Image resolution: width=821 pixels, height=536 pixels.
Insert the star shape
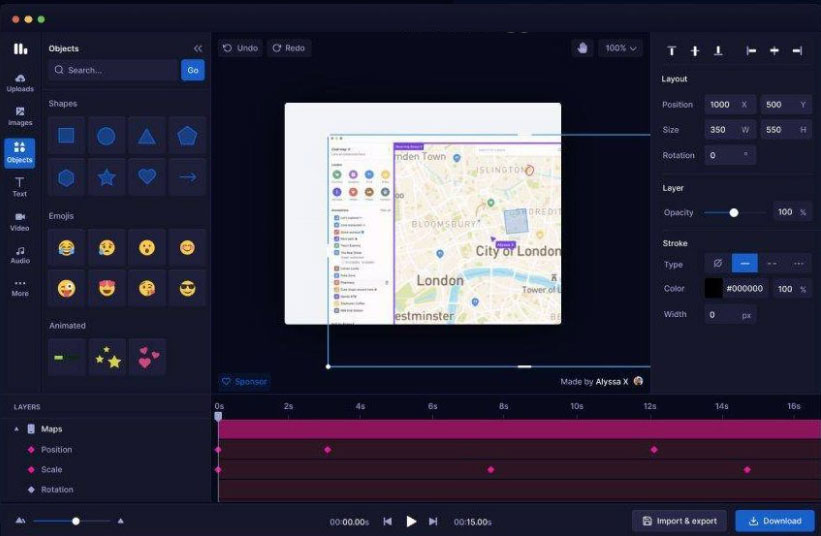click(106, 178)
